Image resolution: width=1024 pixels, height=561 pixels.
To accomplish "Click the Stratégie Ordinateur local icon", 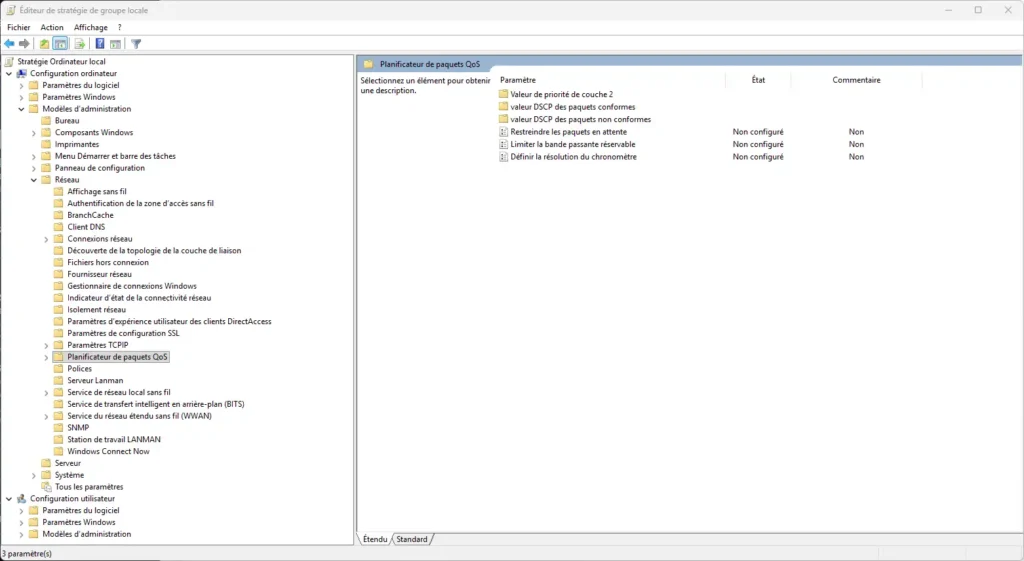I will point(9,61).
